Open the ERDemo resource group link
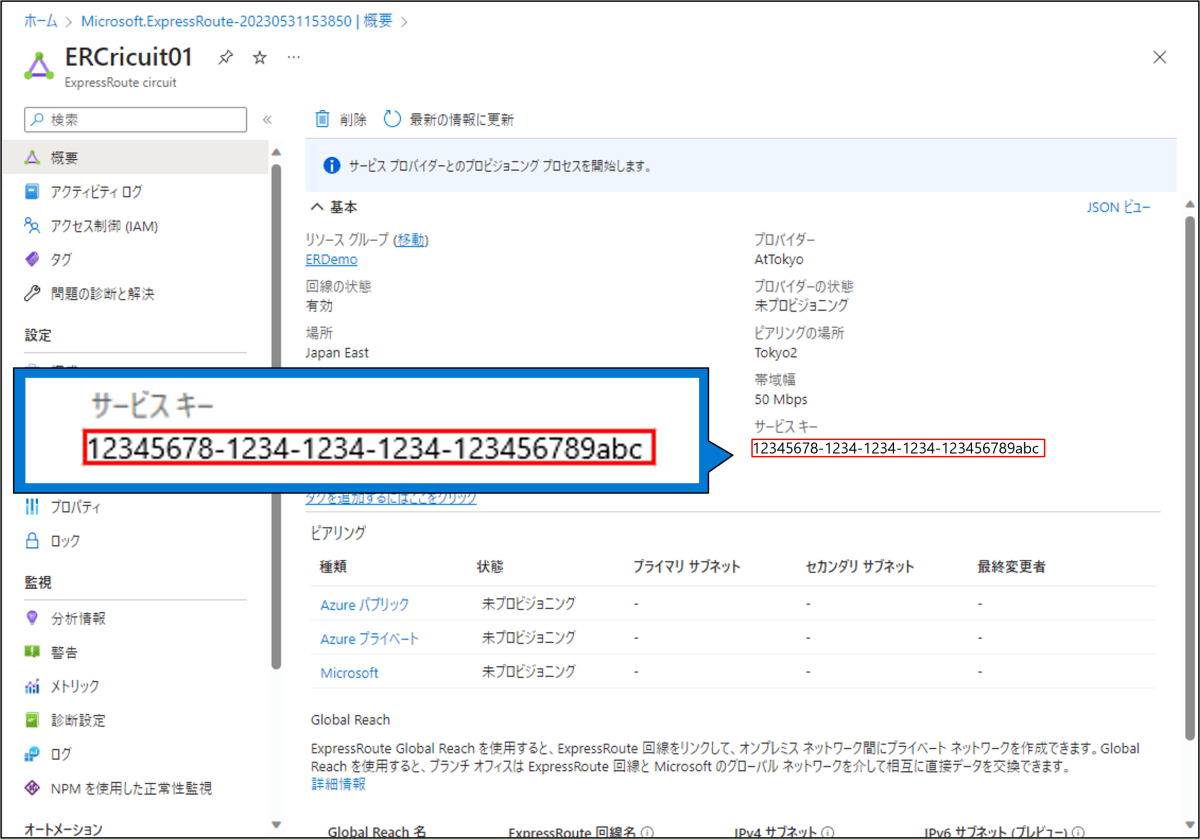The height and width of the screenshot is (839, 1200). [x=331, y=259]
